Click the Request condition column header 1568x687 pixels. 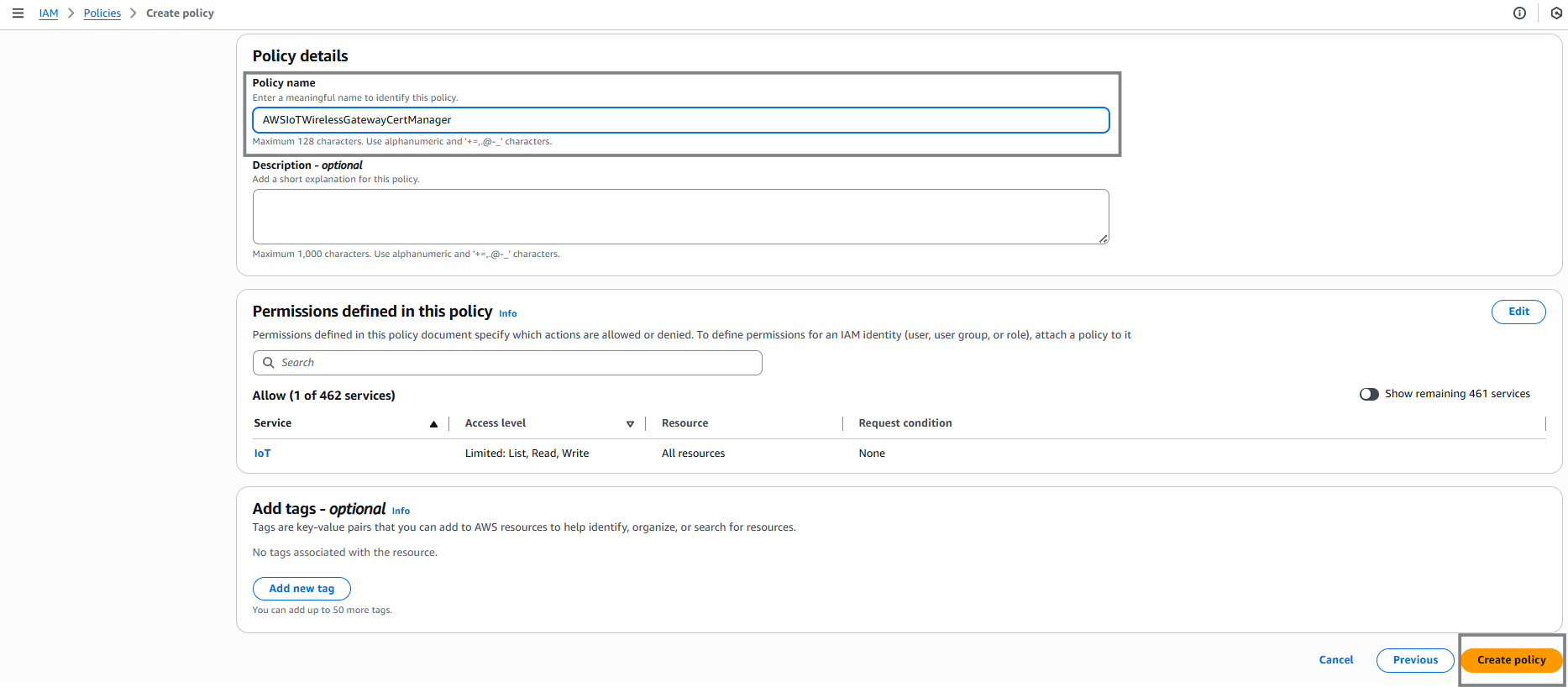click(x=905, y=423)
